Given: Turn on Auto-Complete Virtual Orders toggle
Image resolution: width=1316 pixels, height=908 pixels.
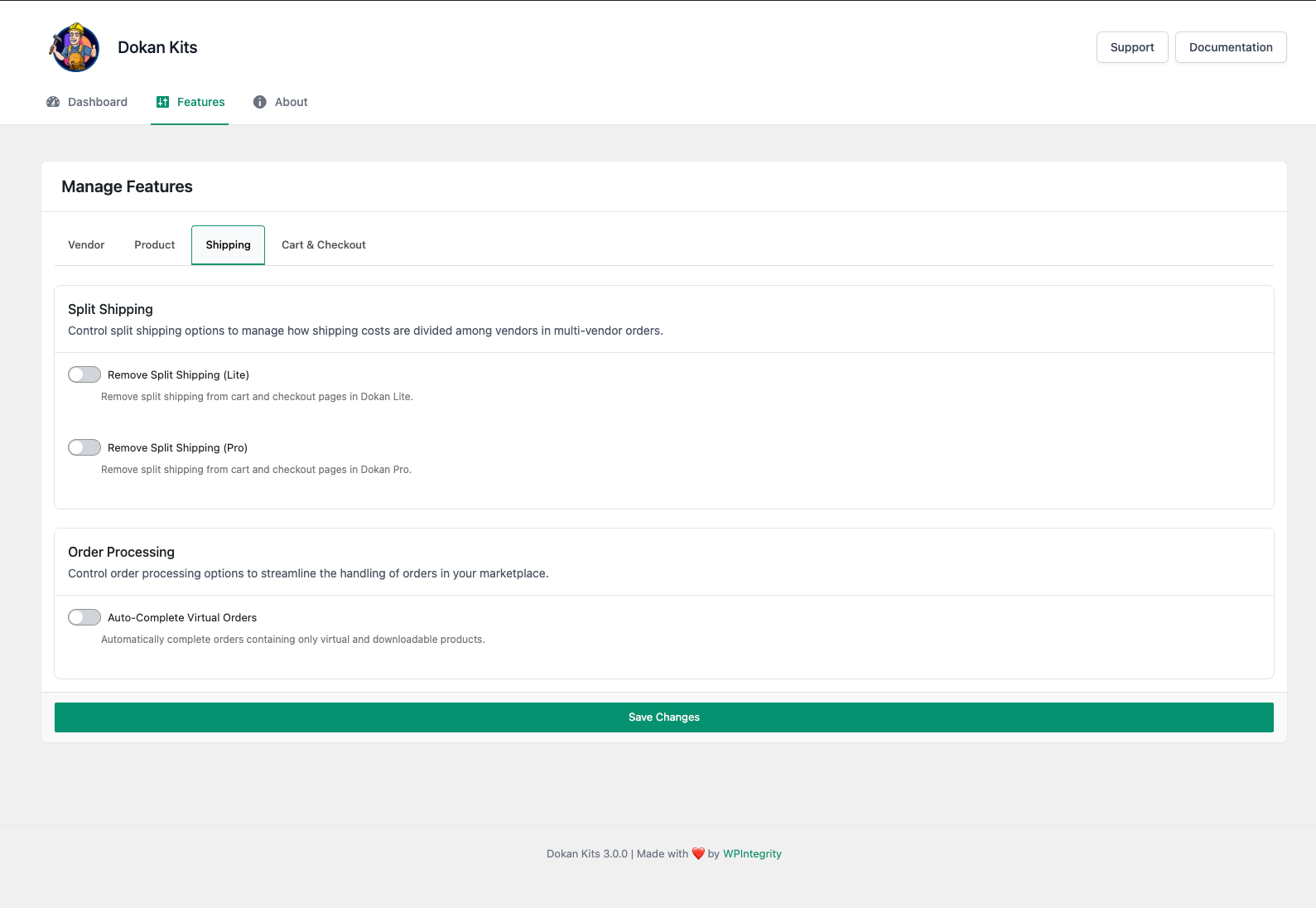Looking at the screenshot, I should [x=84, y=617].
